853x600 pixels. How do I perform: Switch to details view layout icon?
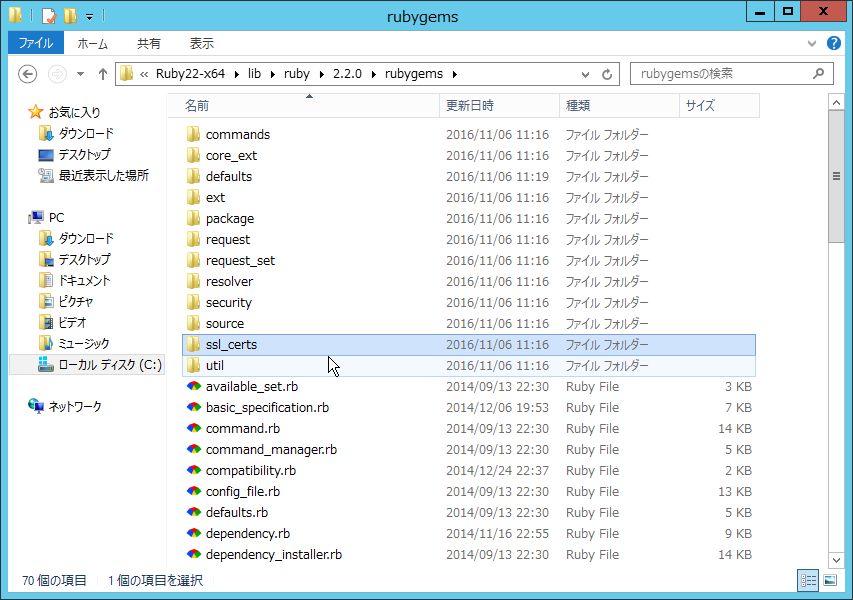[808, 580]
